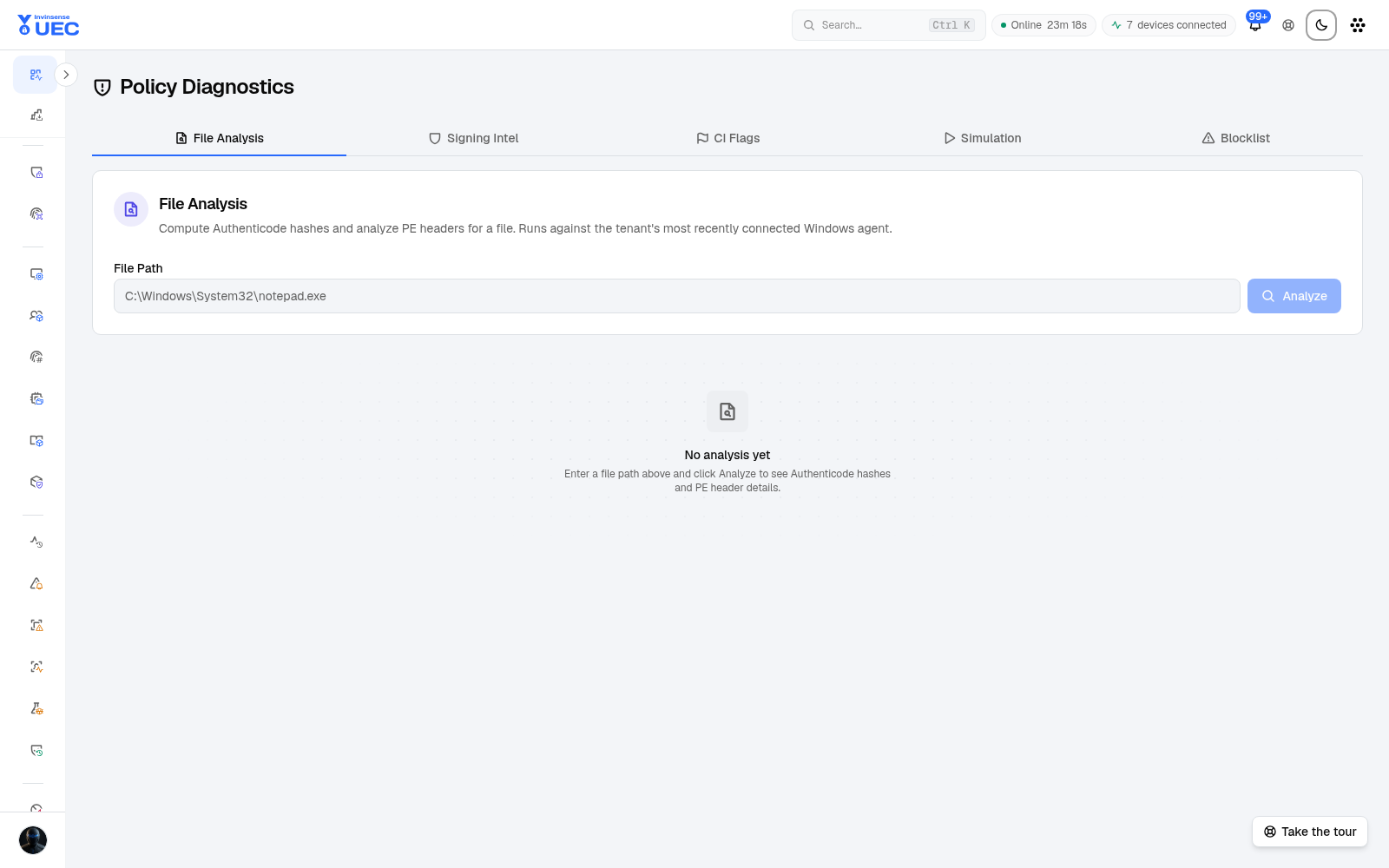
Task: Open the dashboard scan-activity sidebar icon
Action: pyautogui.click(x=36, y=75)
